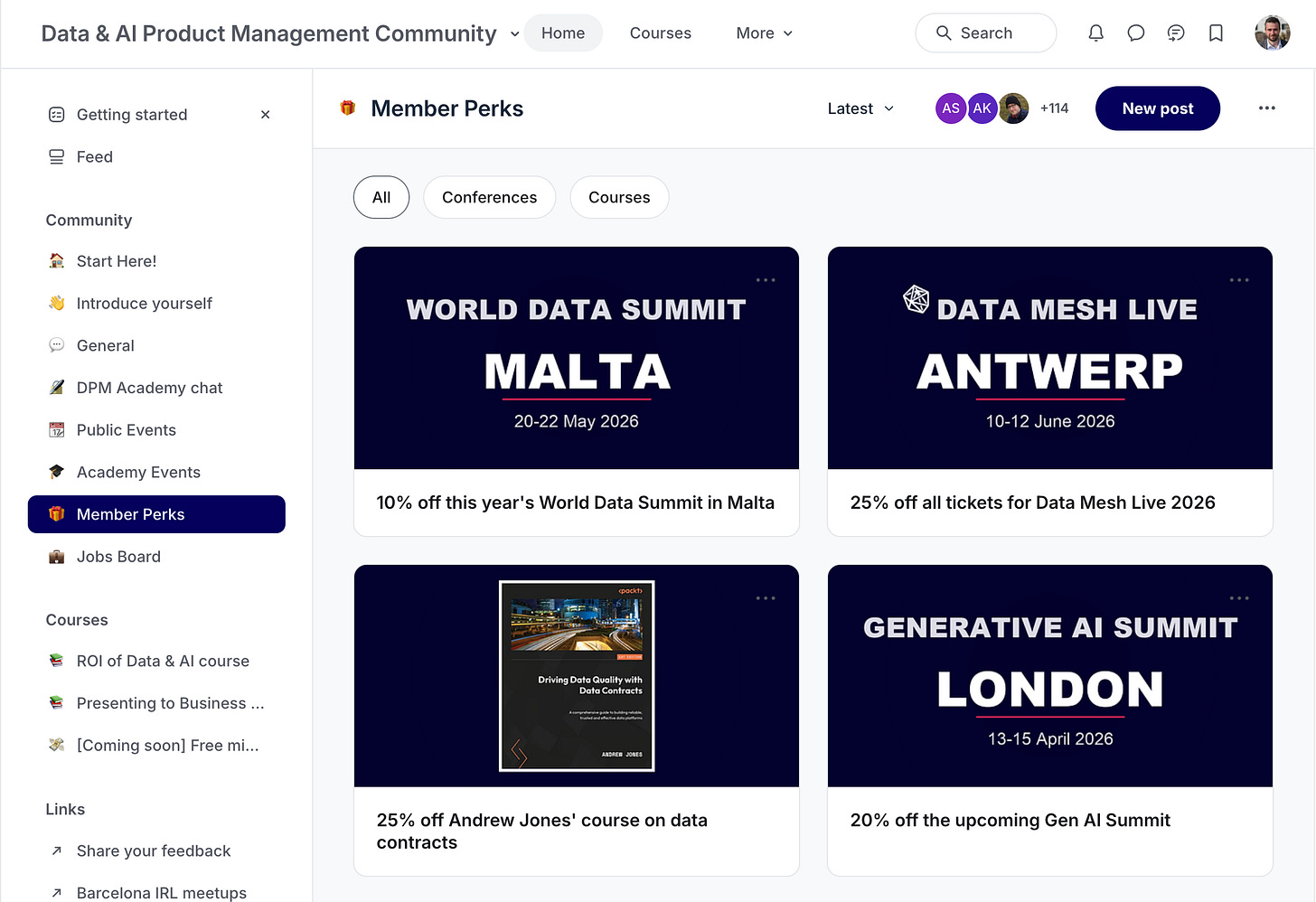Open bookmarks icon in header
The width and height of the screenshot is (1316, 902).
(1217, 33)
